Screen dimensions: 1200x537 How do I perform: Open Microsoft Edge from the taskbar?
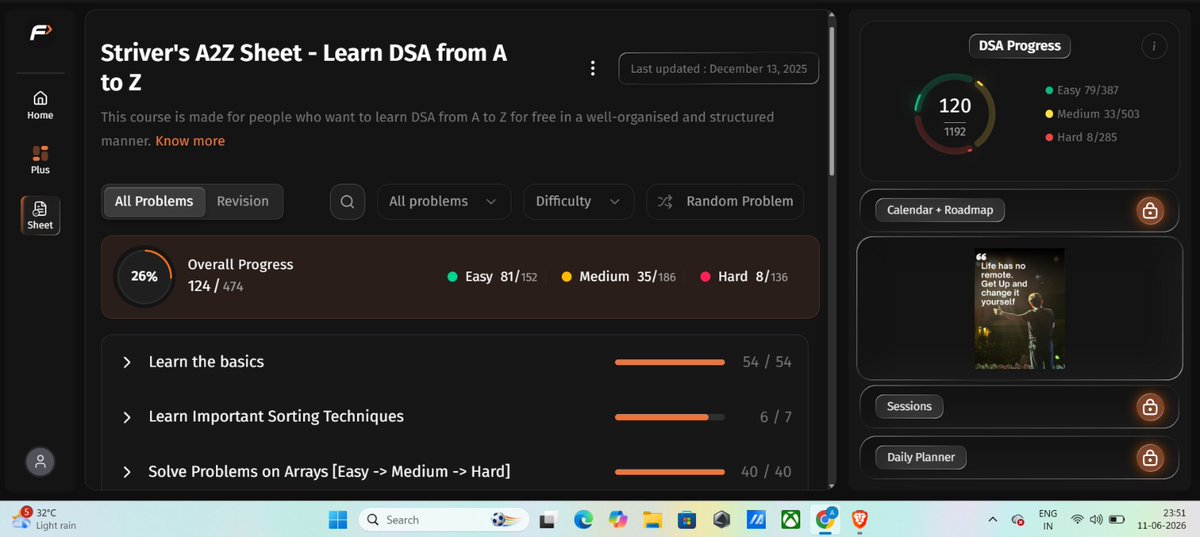(583, 520)
